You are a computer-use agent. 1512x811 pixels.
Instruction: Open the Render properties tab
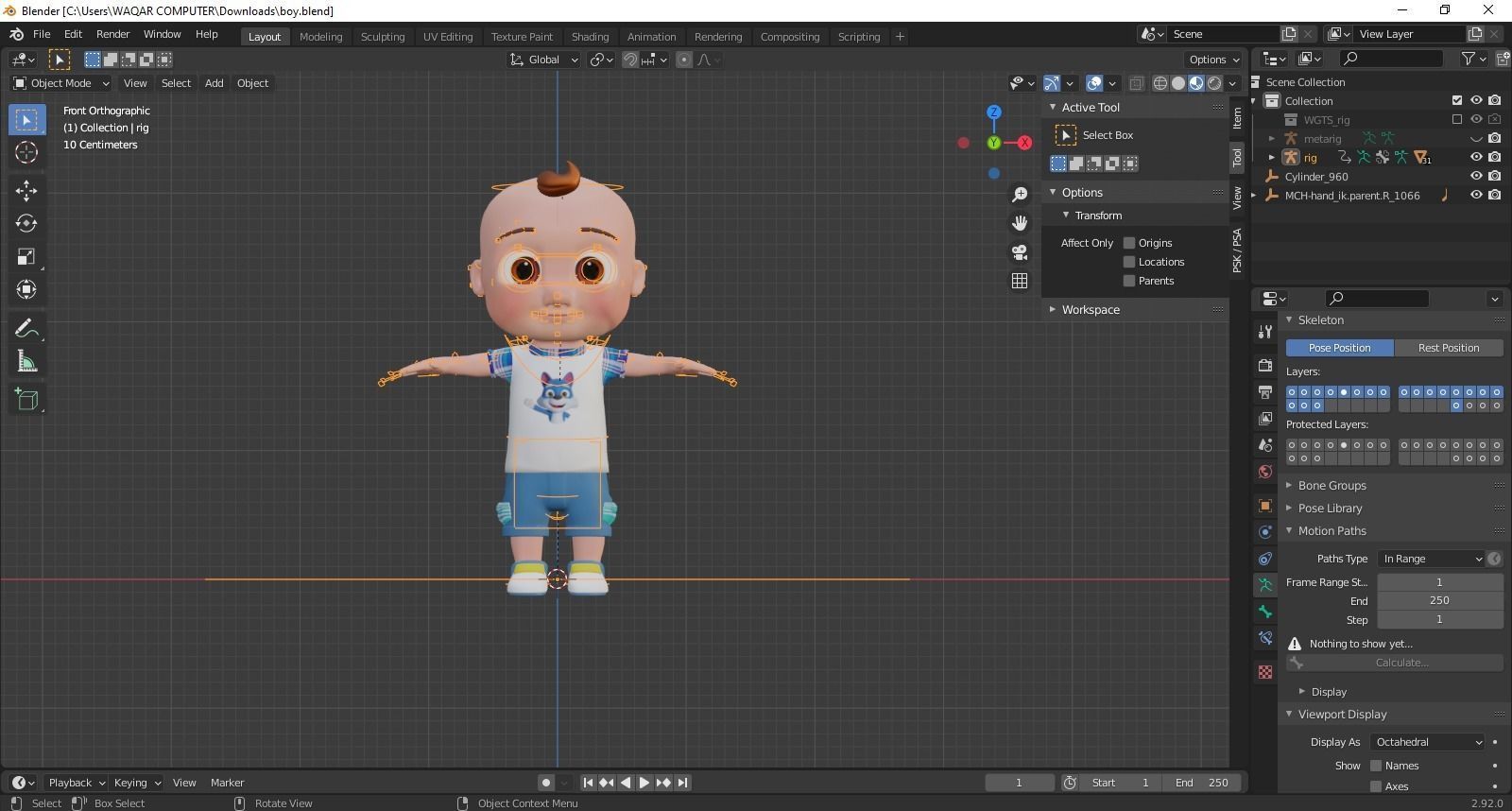tap(1265, 365)
